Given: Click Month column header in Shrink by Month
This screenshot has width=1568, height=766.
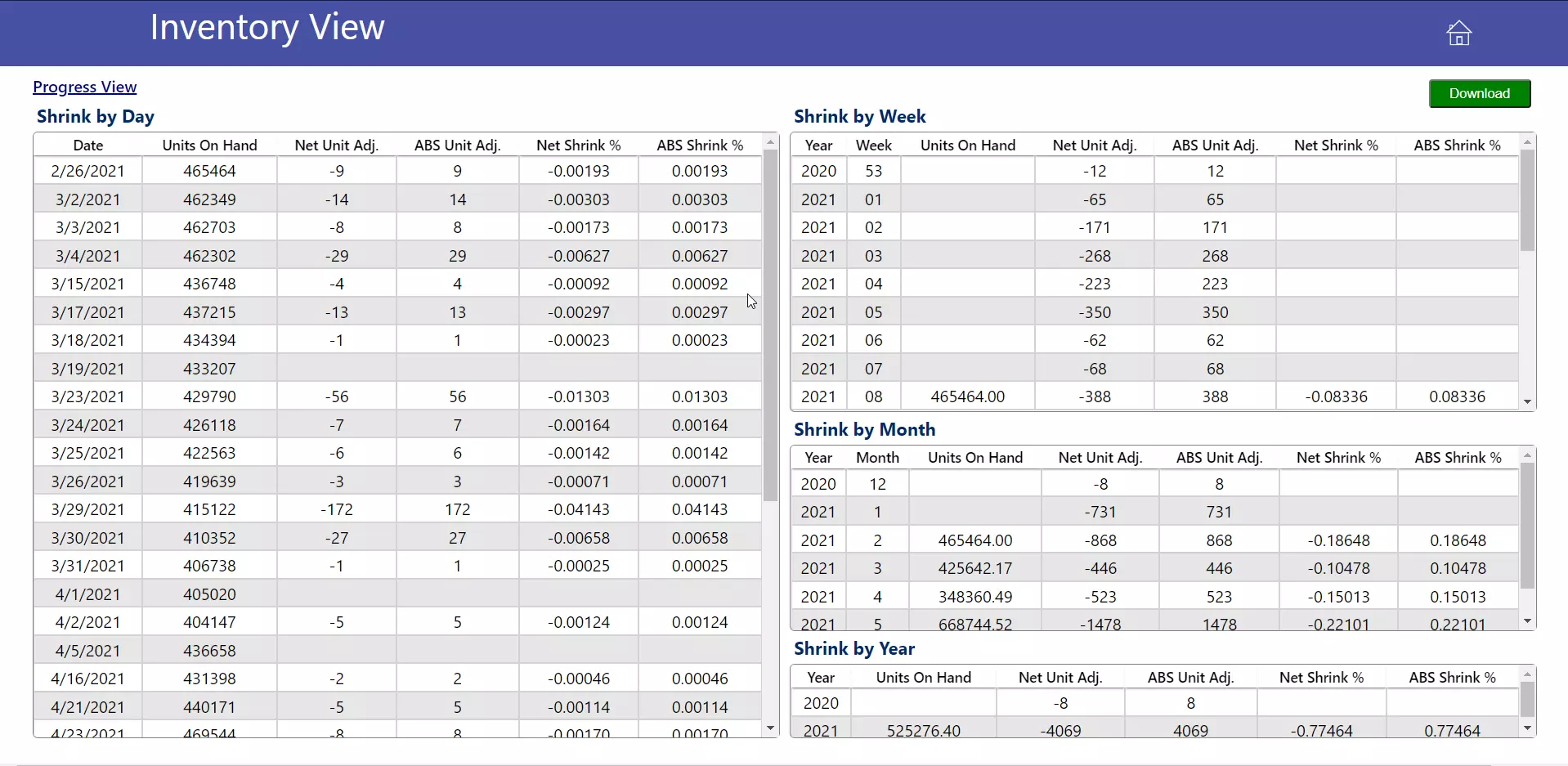Looking at the screenshot, I should pos(877,458).
